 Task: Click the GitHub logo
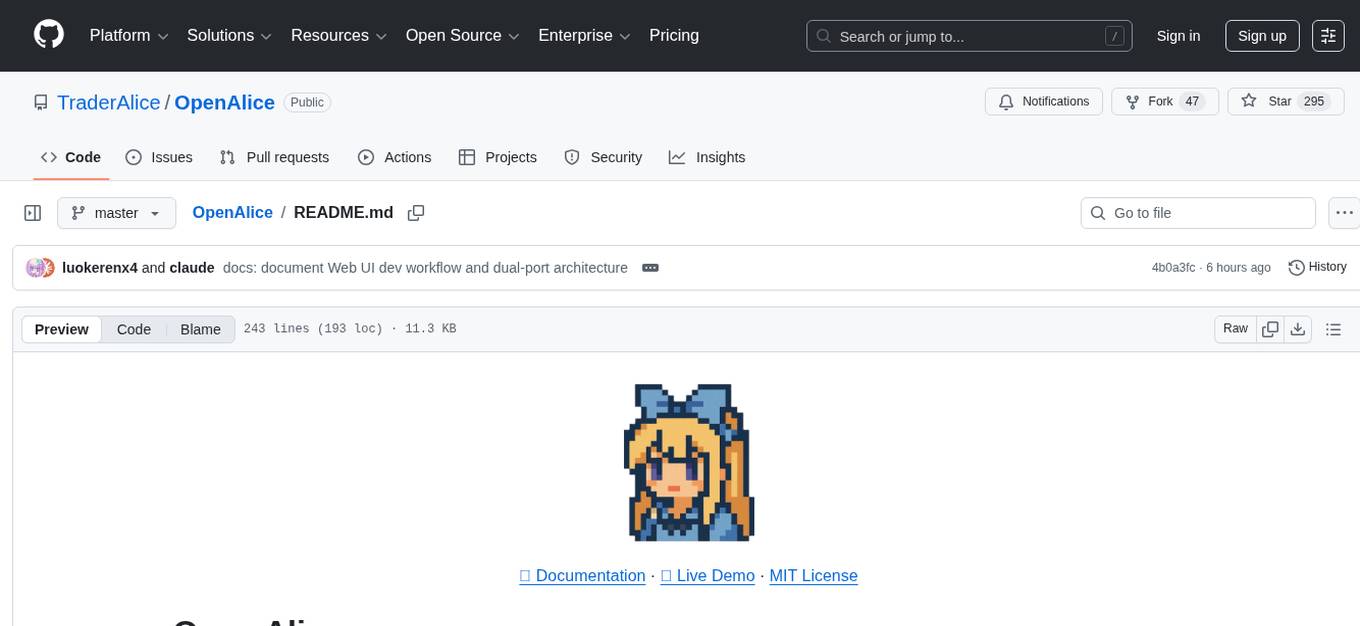[x=48, y=35]
